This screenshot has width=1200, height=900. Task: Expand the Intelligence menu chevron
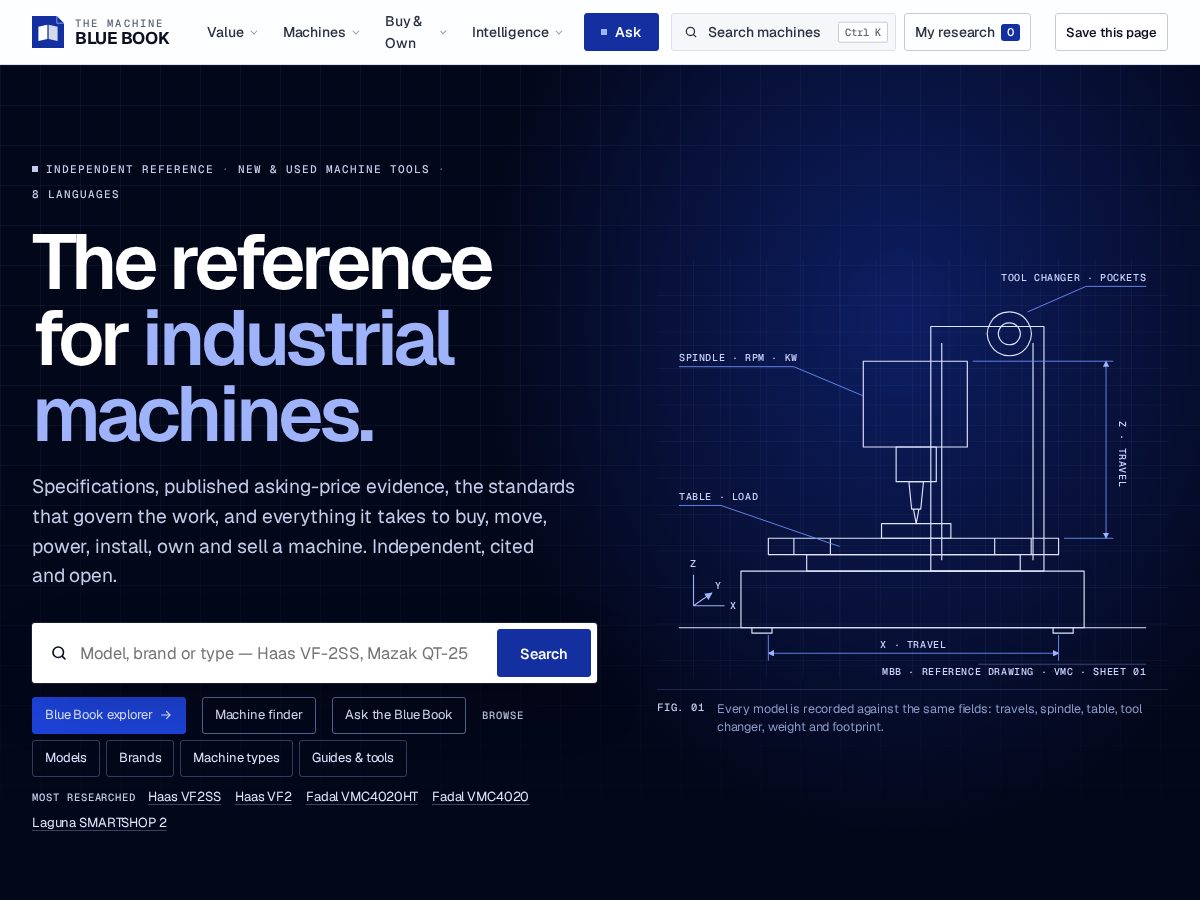[558, 32]
